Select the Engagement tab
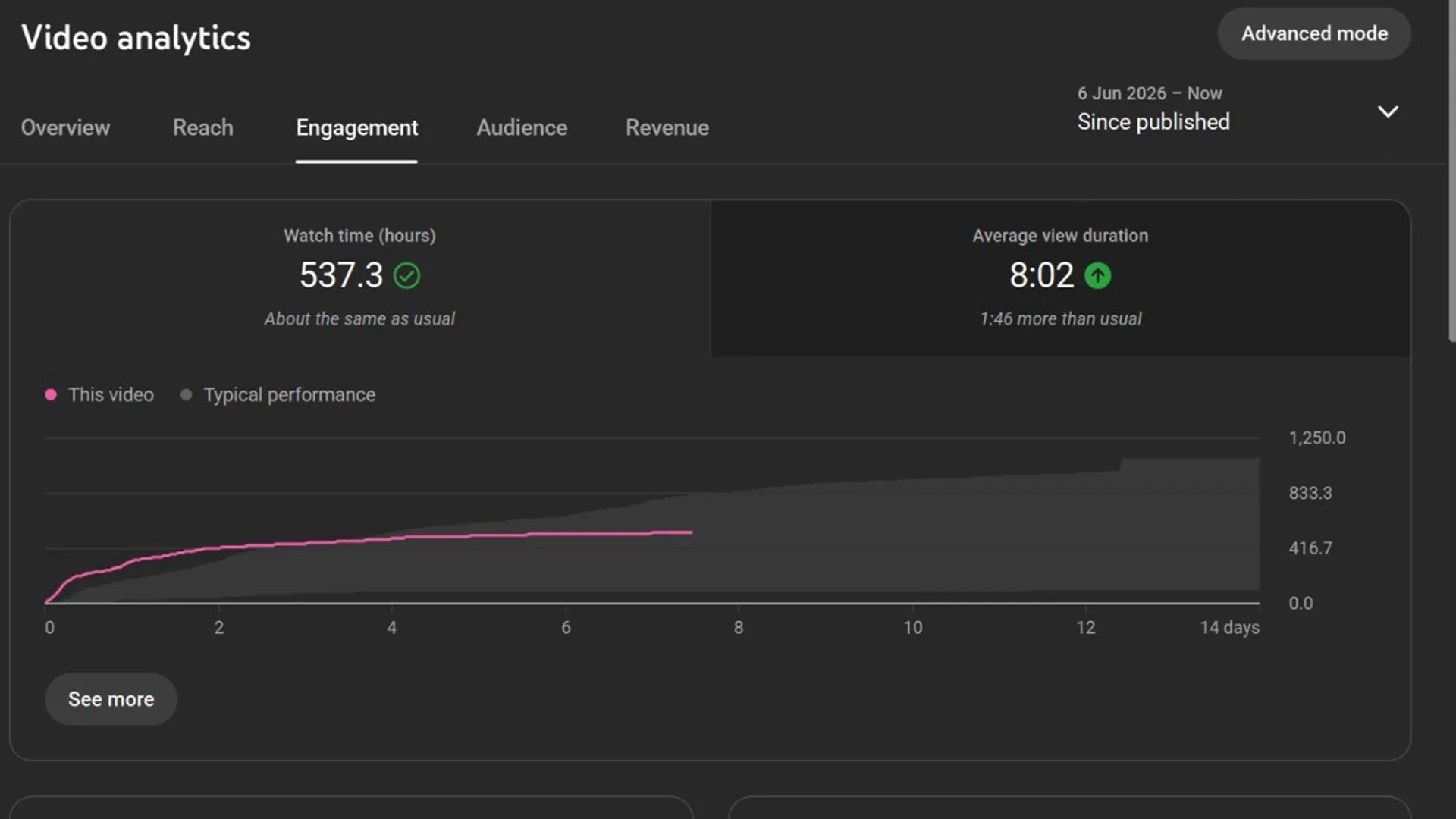 [356, 127]
